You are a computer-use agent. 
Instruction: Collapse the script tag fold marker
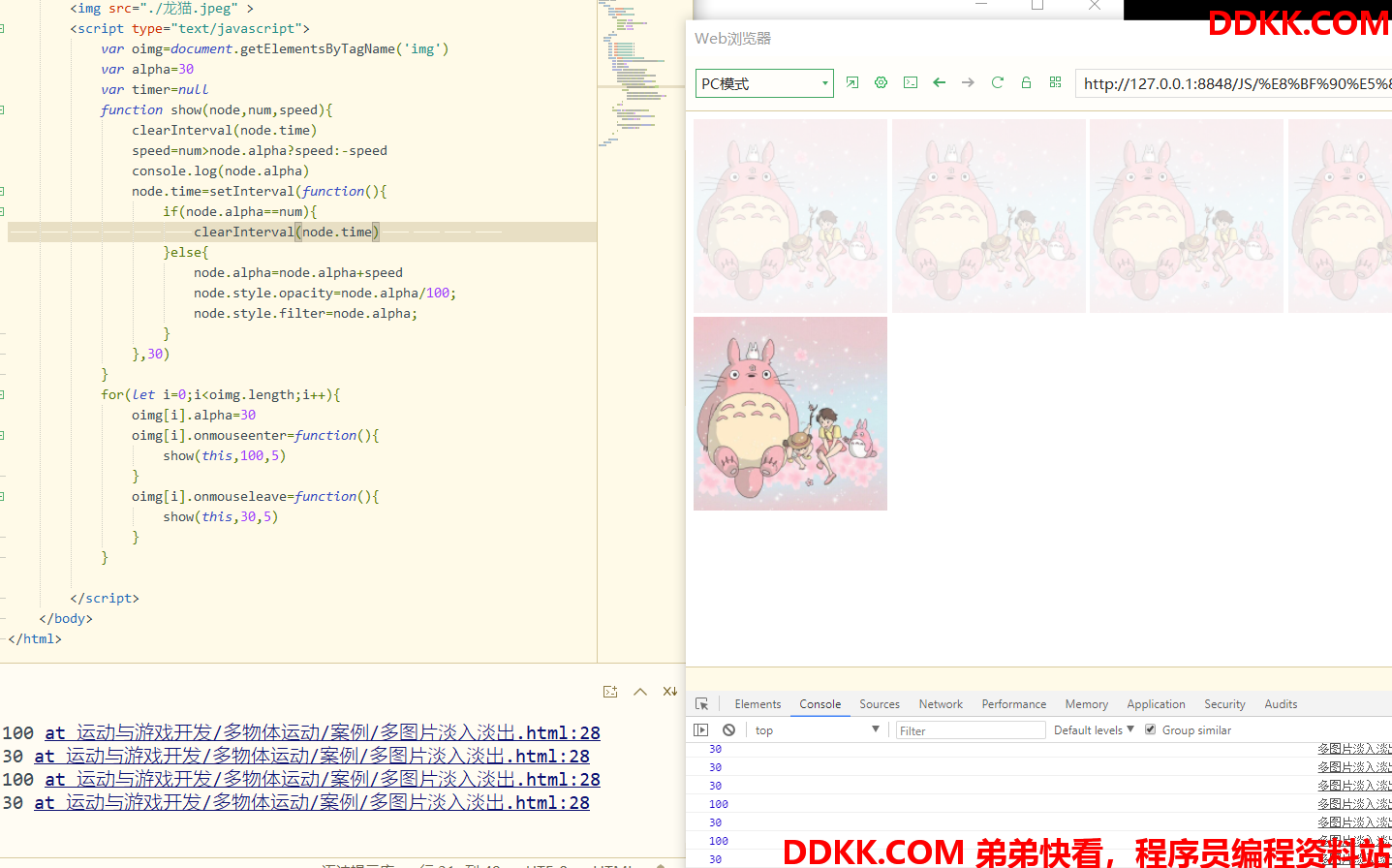point(2,29)
